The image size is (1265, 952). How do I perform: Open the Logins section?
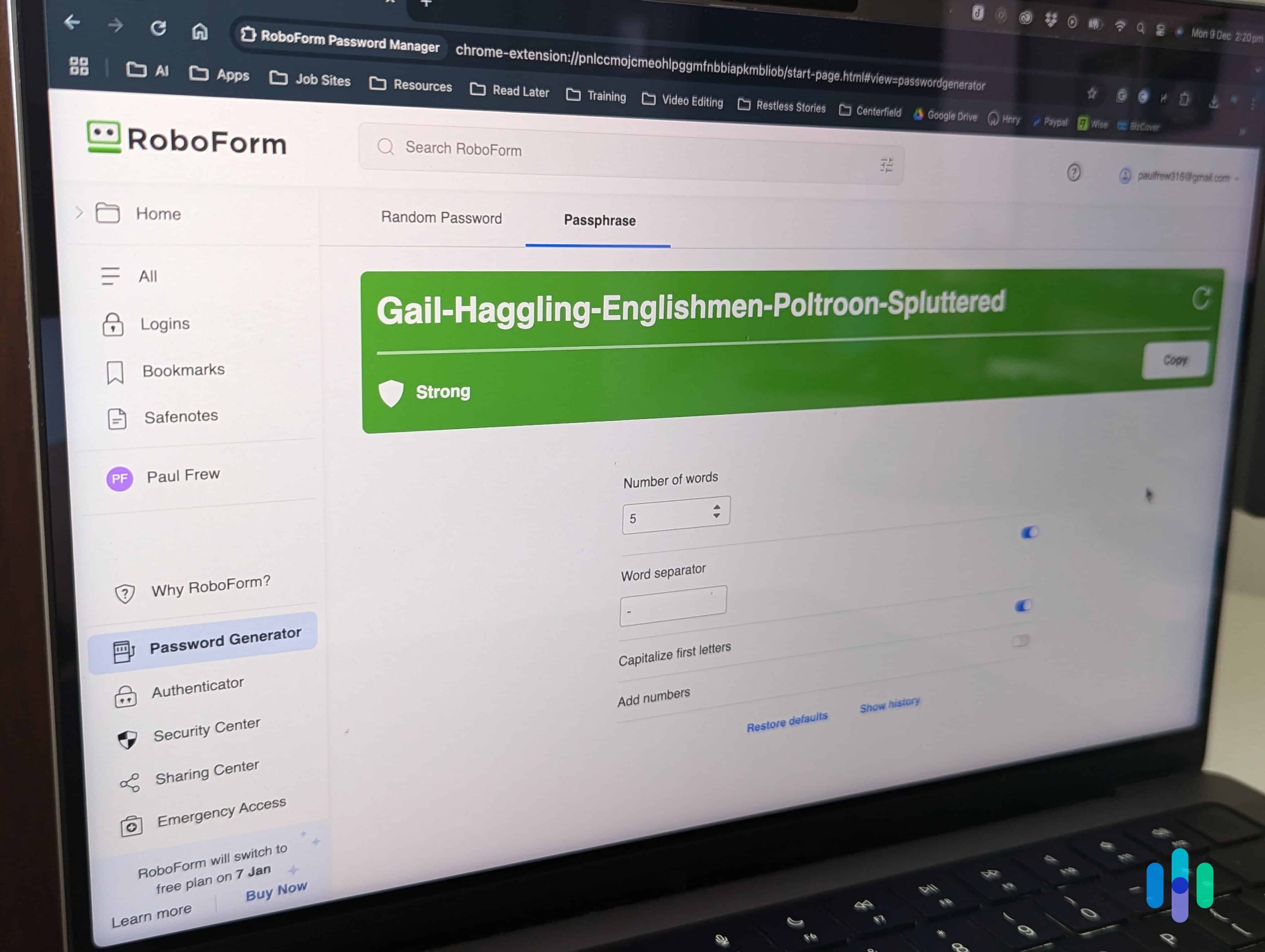163,323
